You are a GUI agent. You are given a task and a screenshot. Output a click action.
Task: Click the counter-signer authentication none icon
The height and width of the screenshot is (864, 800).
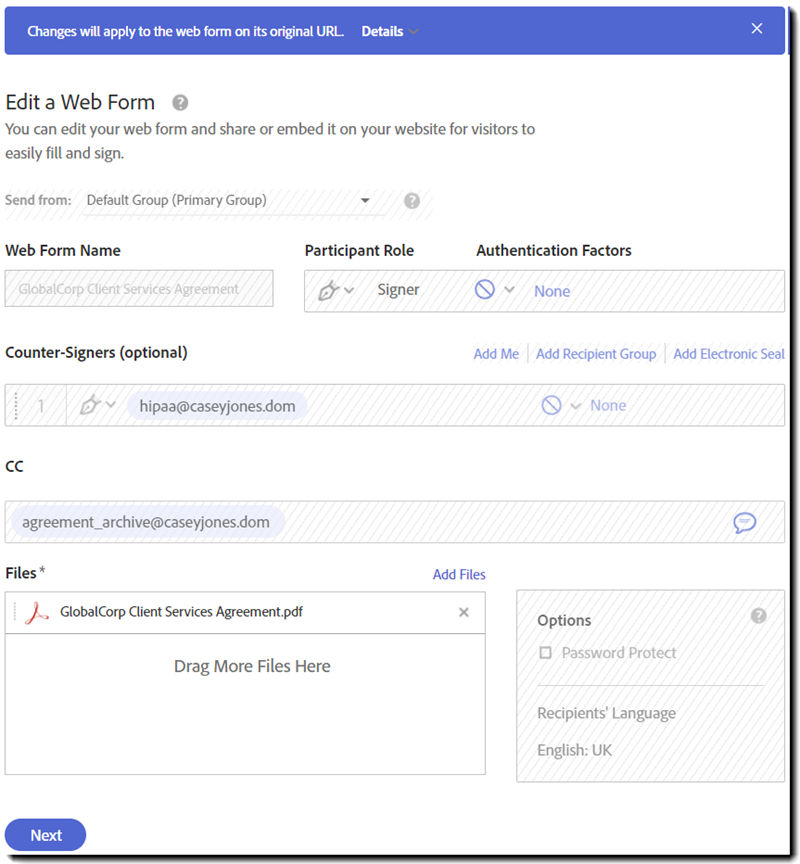coord(551,405)
